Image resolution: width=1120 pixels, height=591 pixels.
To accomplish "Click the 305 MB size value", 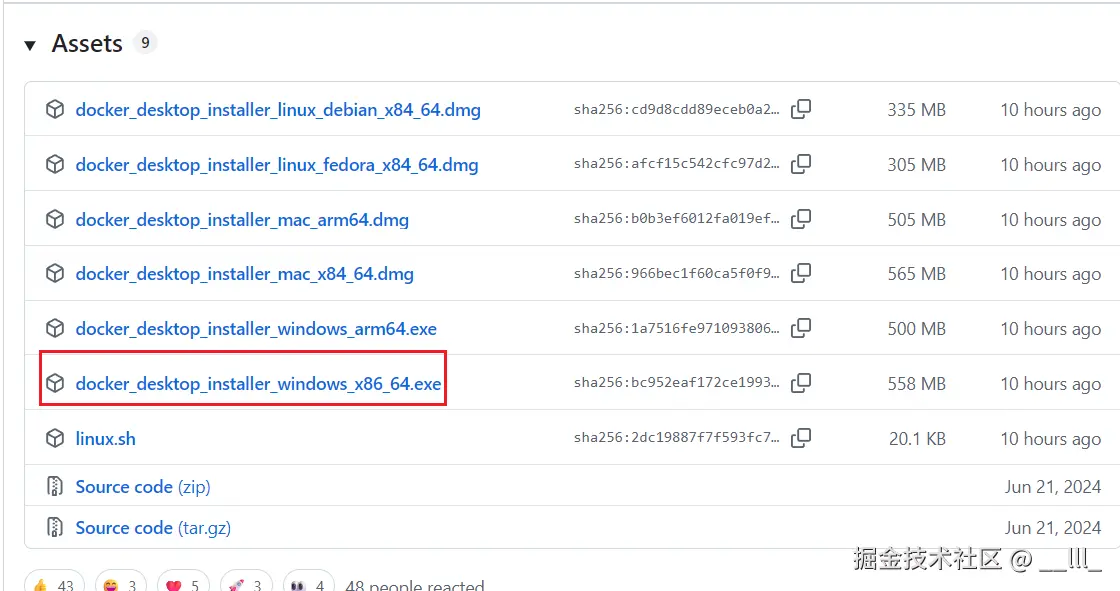I will point(916,165).
